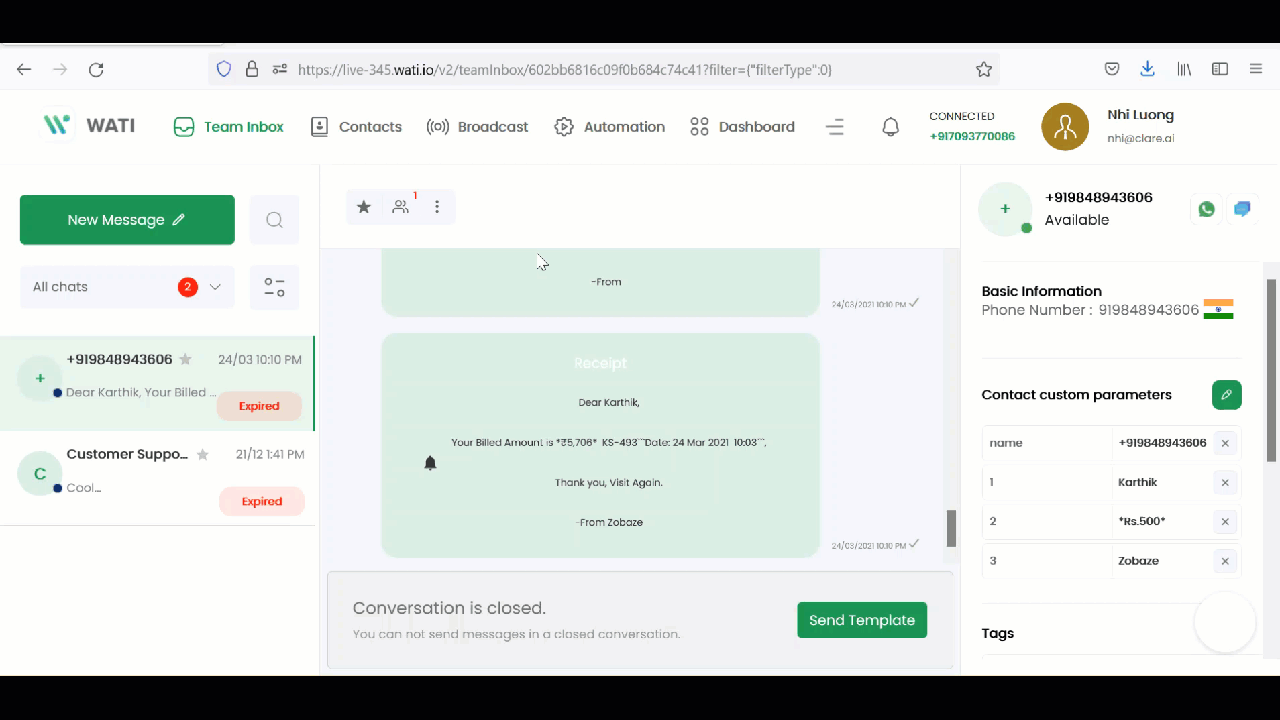Open the three-dot chat options menu
This screenshot has height=720, width=1280.
pyautogui.click(x=437, y=207)
